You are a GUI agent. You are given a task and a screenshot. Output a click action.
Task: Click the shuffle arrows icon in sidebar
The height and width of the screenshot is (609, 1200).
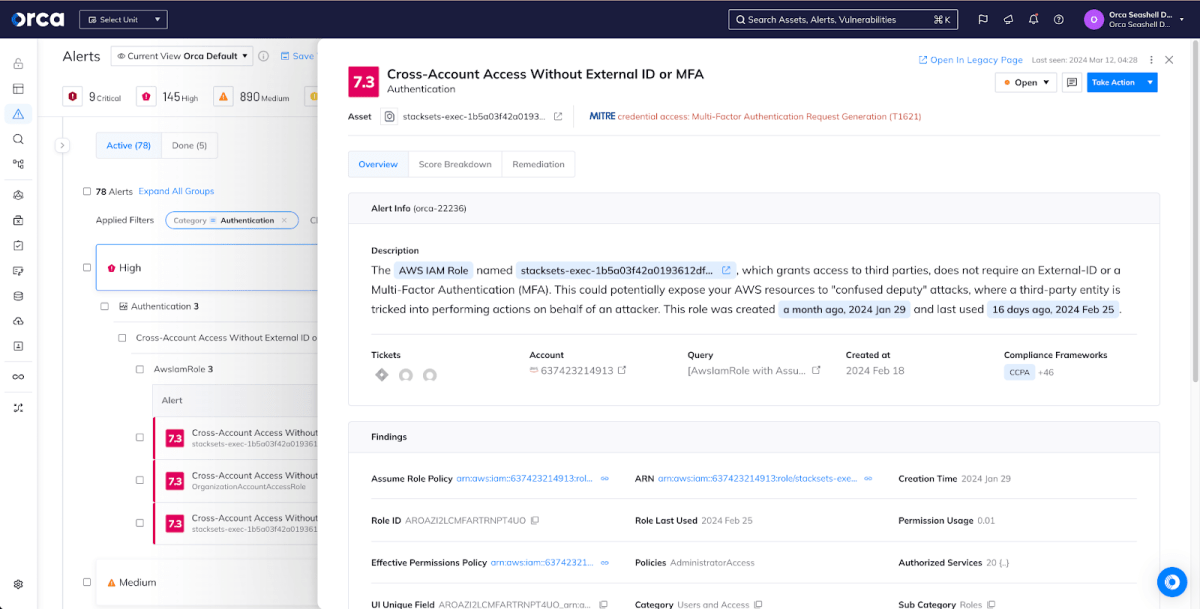(18, 408)
